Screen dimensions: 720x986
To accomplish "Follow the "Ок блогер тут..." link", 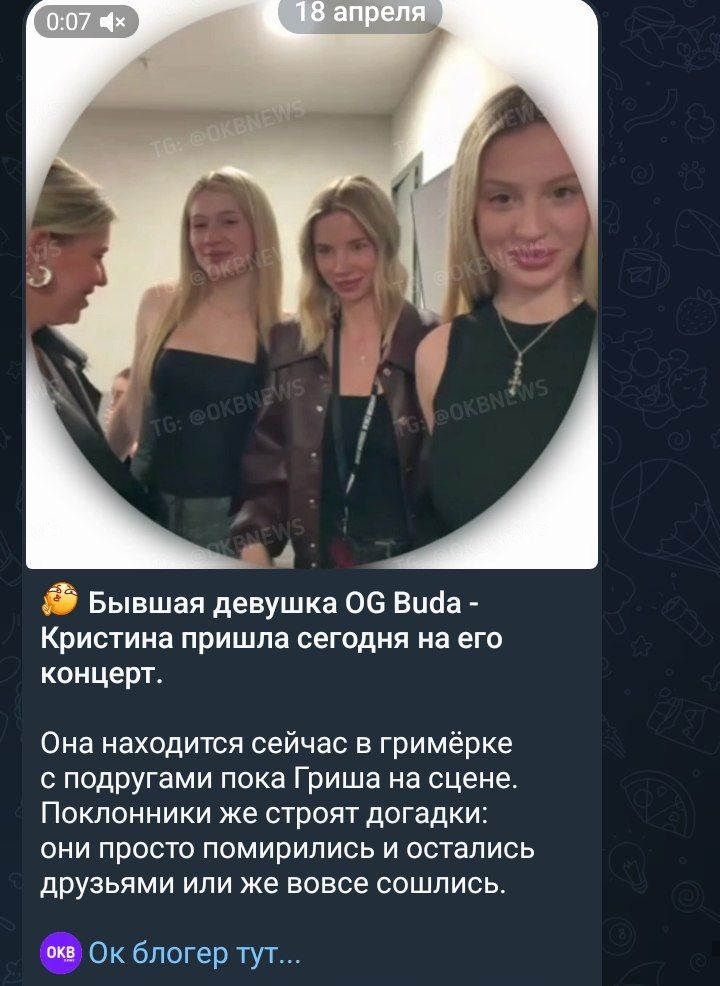I will 194,953.
